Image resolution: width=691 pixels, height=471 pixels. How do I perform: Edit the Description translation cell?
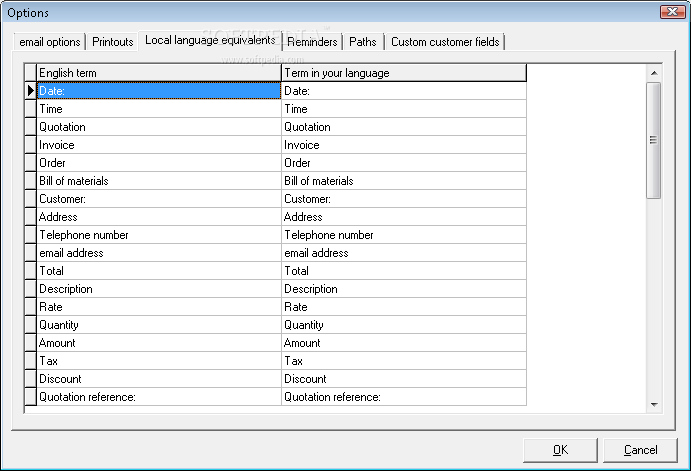tap(404, 289)
